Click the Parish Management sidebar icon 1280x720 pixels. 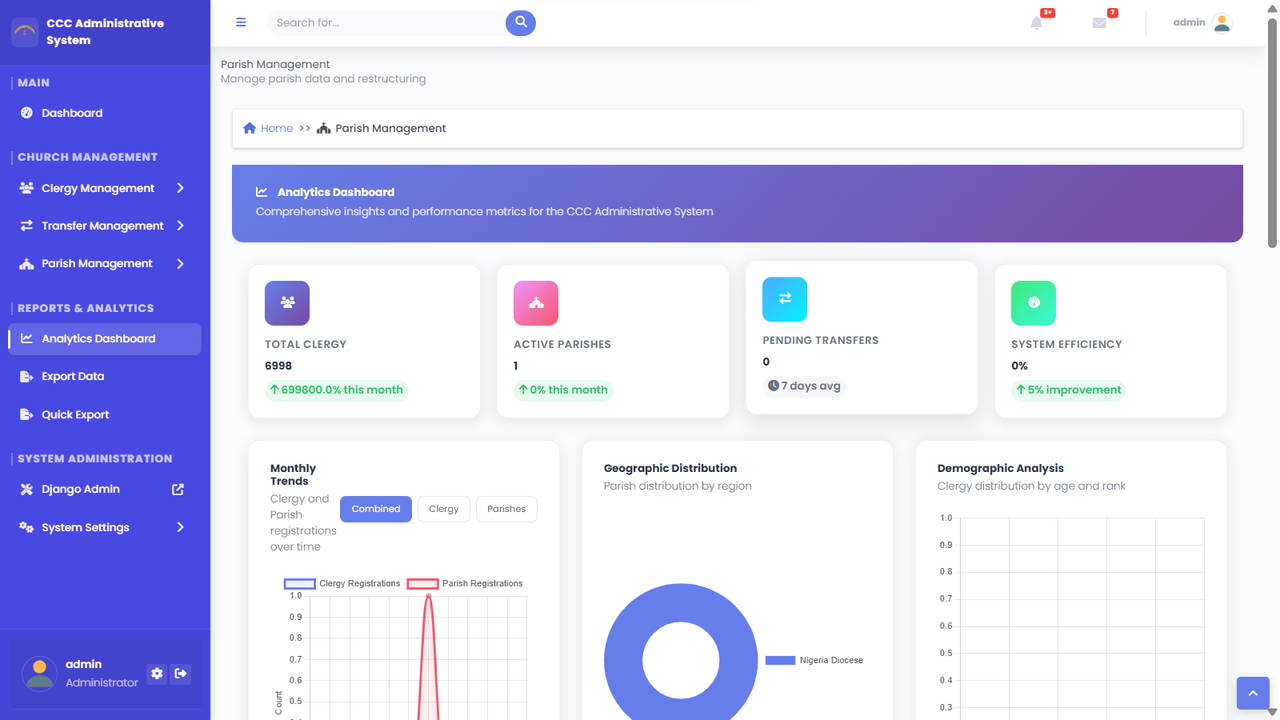tap(27, 264)
